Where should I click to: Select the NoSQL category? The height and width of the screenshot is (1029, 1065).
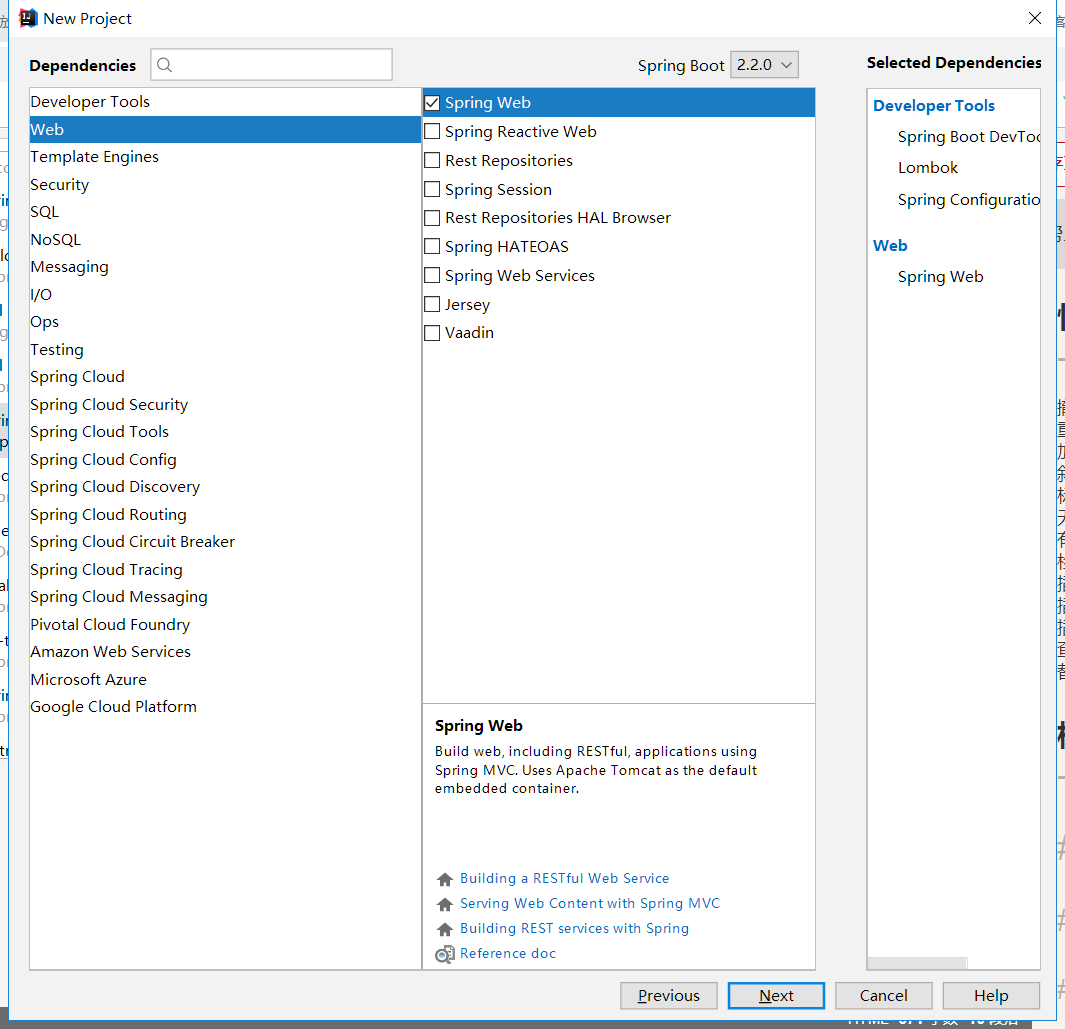(225, 240)
